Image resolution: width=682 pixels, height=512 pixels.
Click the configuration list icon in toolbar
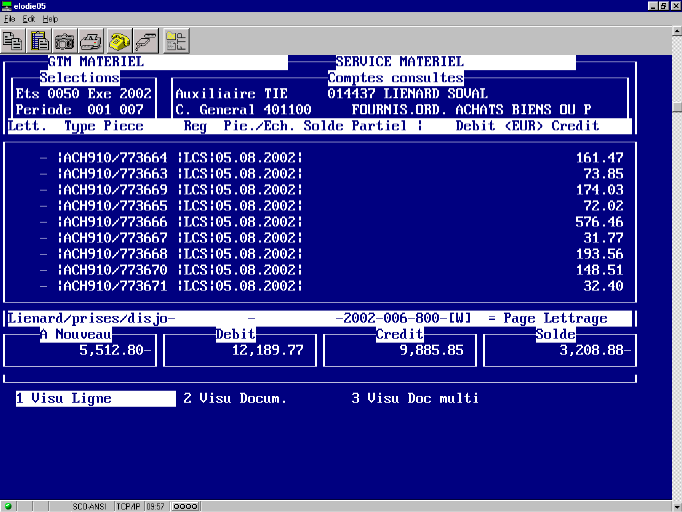(x=177, y=41)
